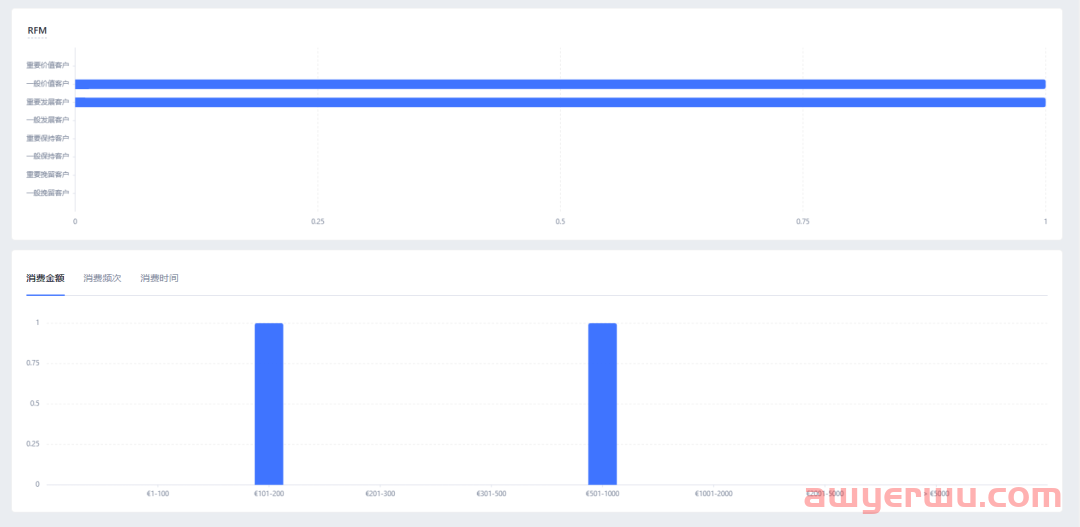Select the €501-1000 blue column
The height and width of the screenshot is (527, 1080).
(602, 403)
